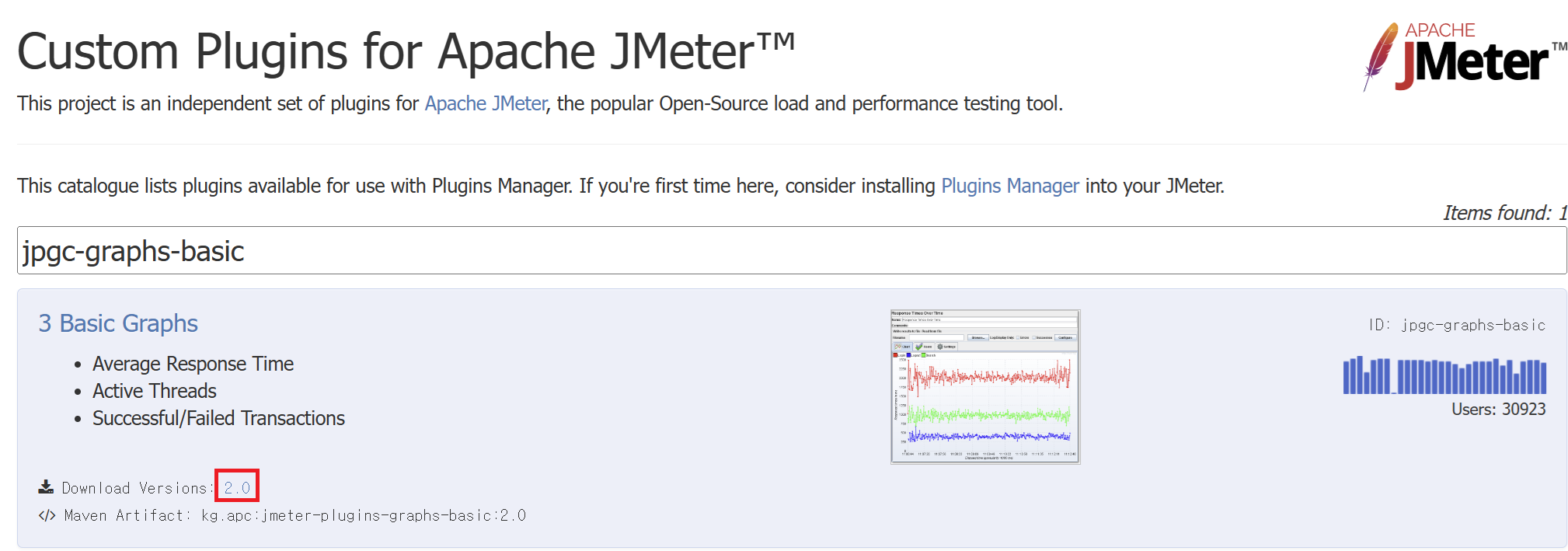Click the code icon beside Maven Artifact

pos(47,515)
